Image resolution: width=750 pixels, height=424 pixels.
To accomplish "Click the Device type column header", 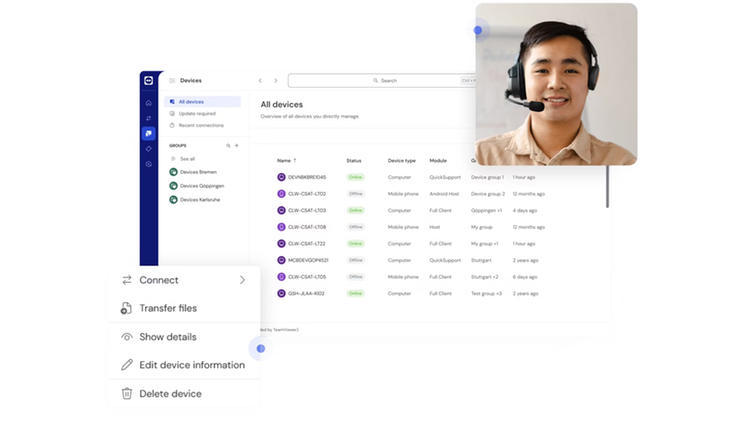I will (x=402, y=161).
